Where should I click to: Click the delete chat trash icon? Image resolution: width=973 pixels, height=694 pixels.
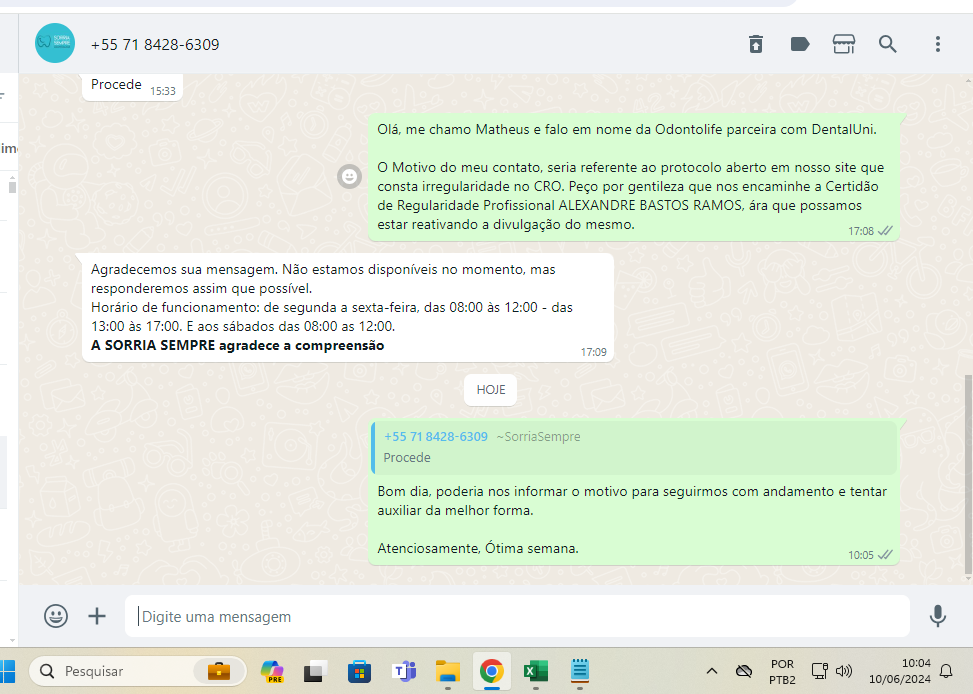(x=755, y=44)
